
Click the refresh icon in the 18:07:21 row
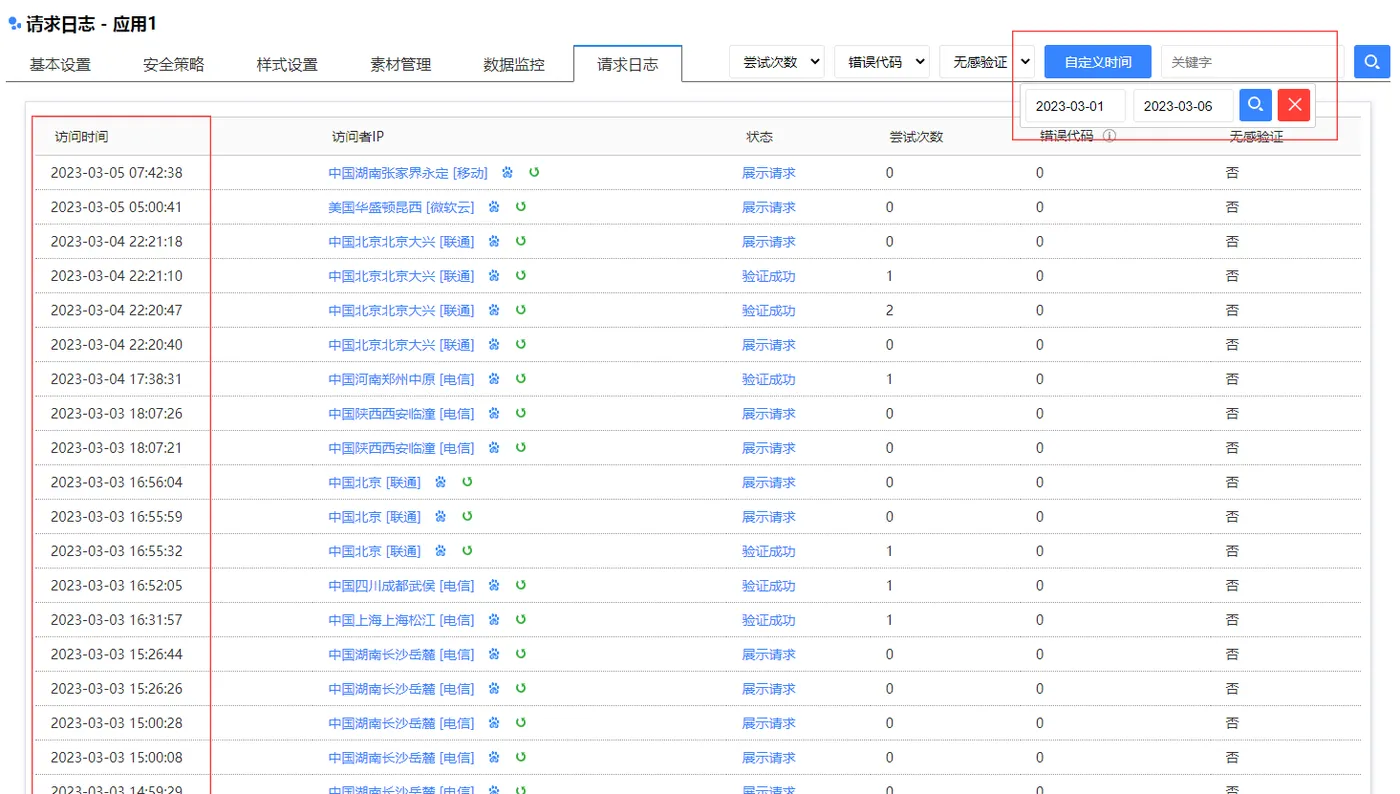(521, 447)
